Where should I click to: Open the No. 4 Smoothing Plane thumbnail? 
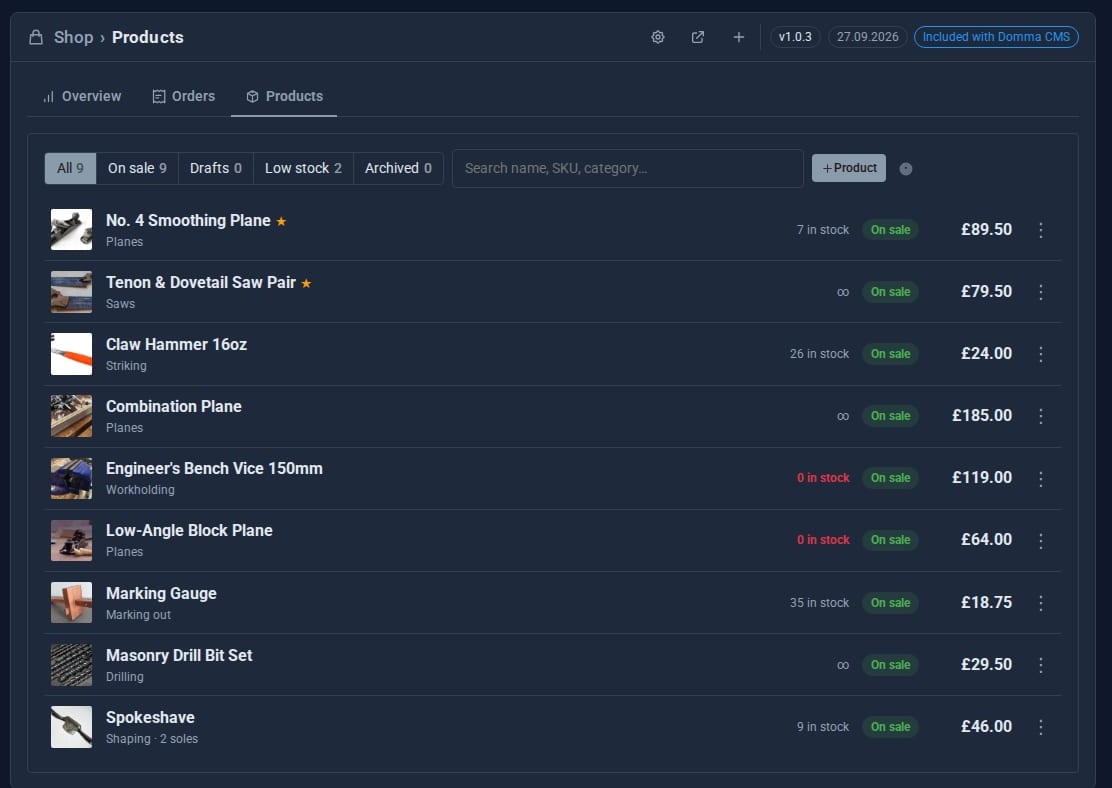tap(72, 229)
